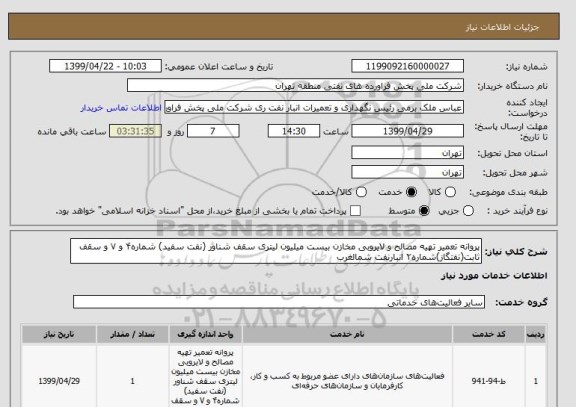The height and width of the screenshot is (407, 576).
Task: Click the شرح کلی نیاز description box
Action: pyautogui.click(x=276, y=251)
